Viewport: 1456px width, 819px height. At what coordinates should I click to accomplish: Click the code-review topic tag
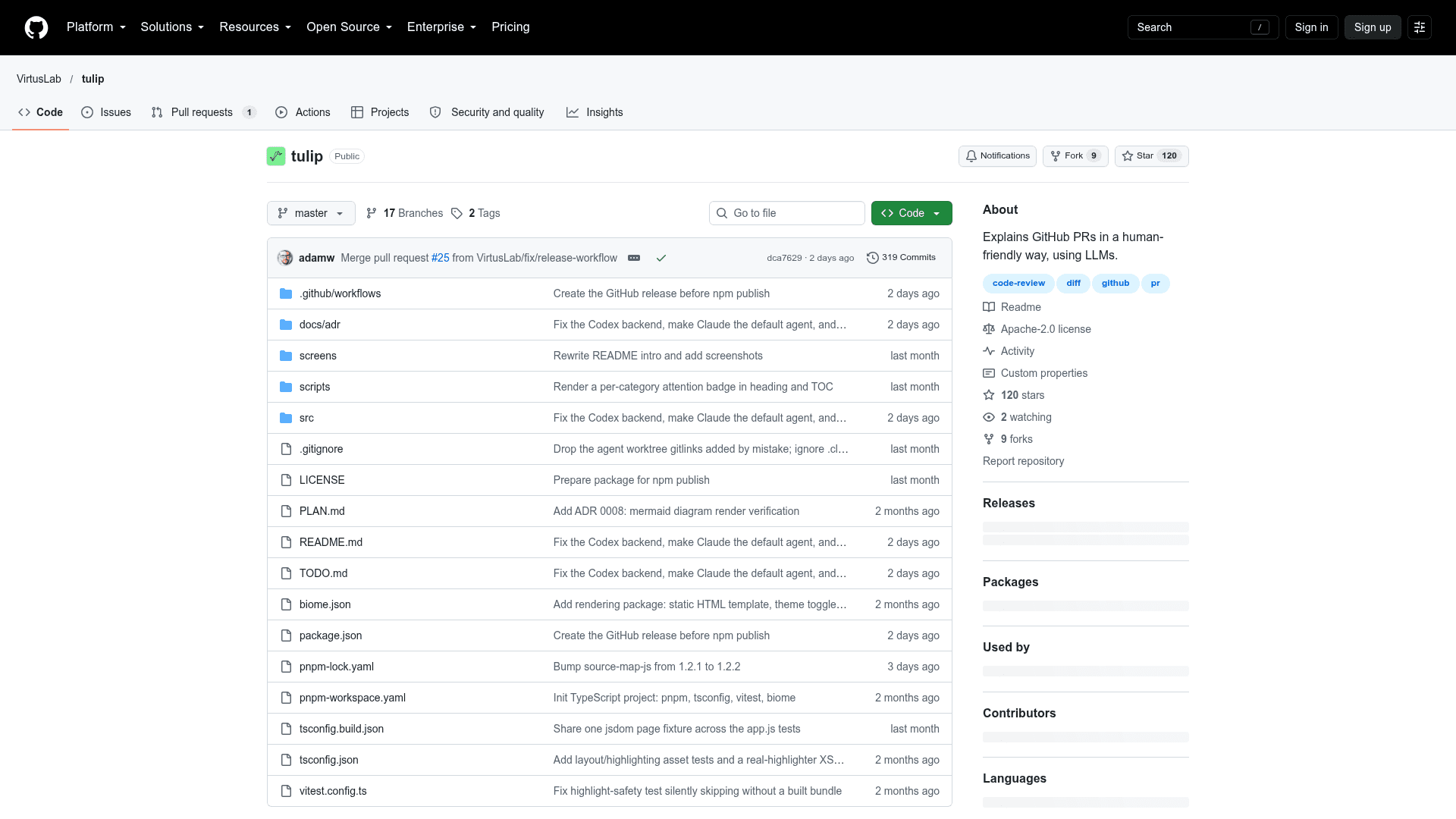tap(1018, 284)
